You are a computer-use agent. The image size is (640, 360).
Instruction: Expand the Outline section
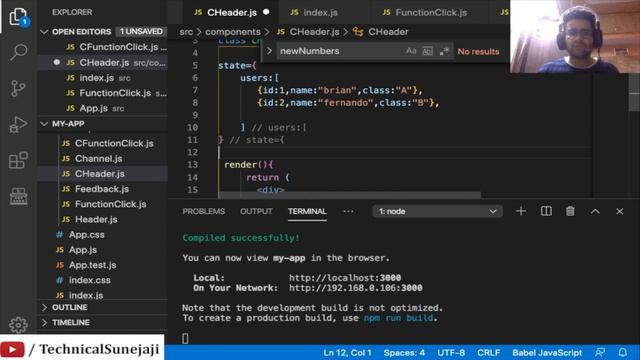tap(44, 307)
